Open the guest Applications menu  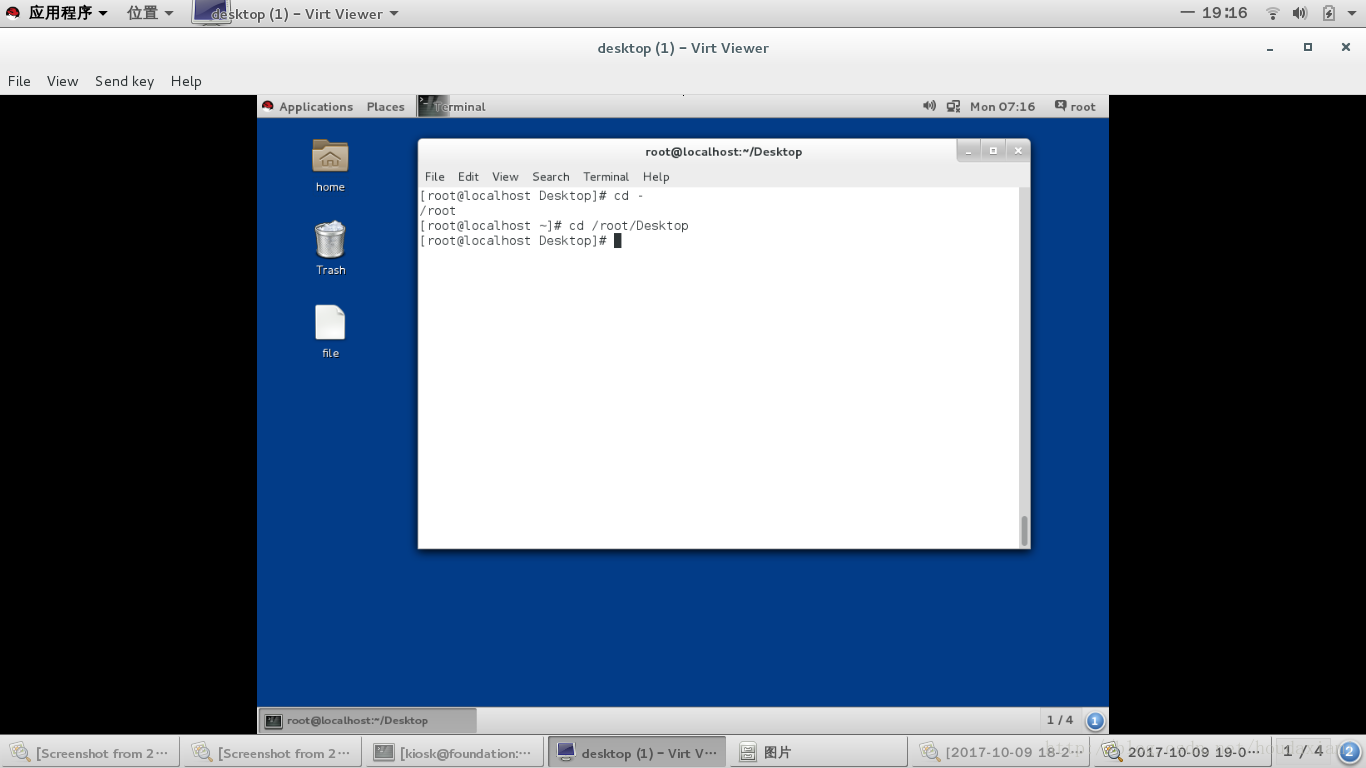pos(307,106)
